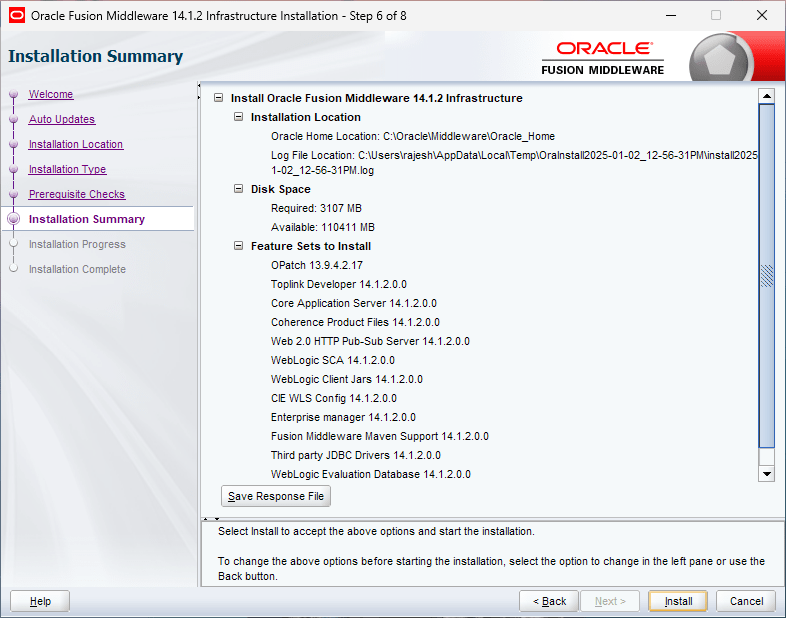Open the Welcome step link
This screenshot has height=618, width=786.
[51, 94]
